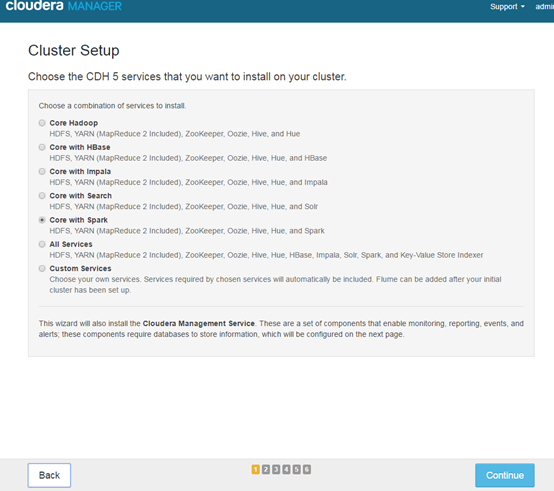Select the Core Hadoop radio button
This screenshot has height=491, width=554.
(42, 123)
